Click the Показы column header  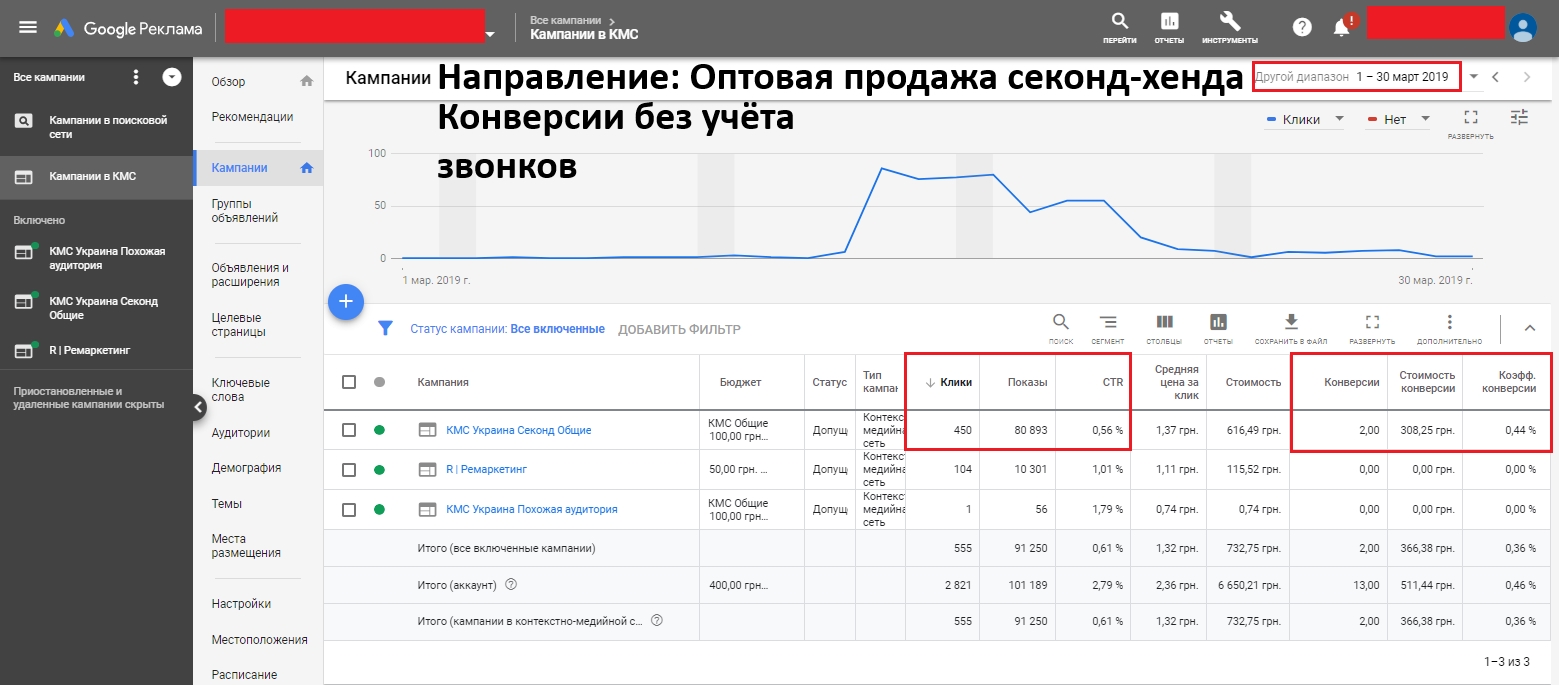[x=1028, y=382]
